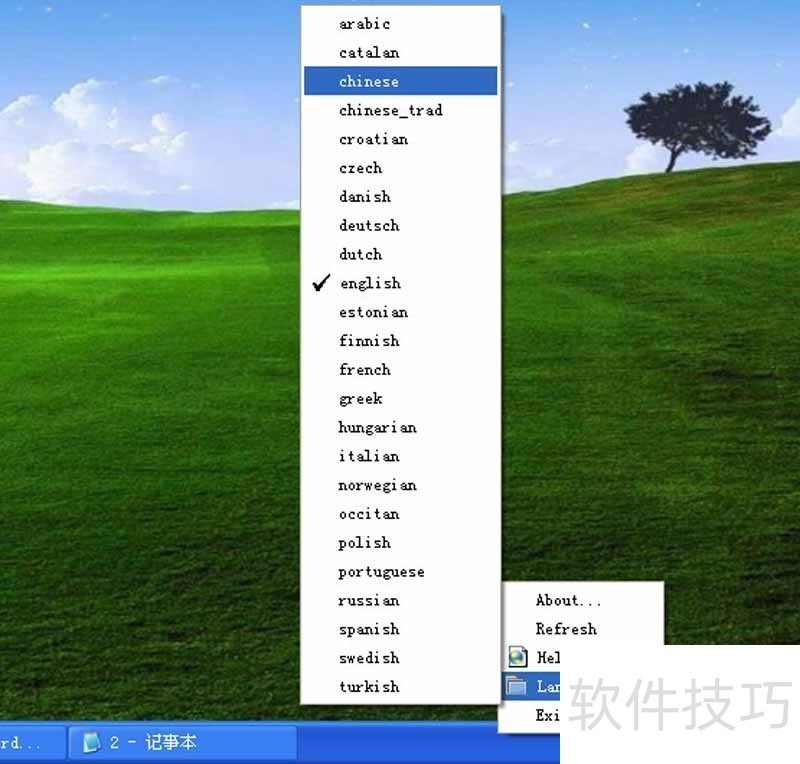Click the Help globe document icon

coord(518,657)
